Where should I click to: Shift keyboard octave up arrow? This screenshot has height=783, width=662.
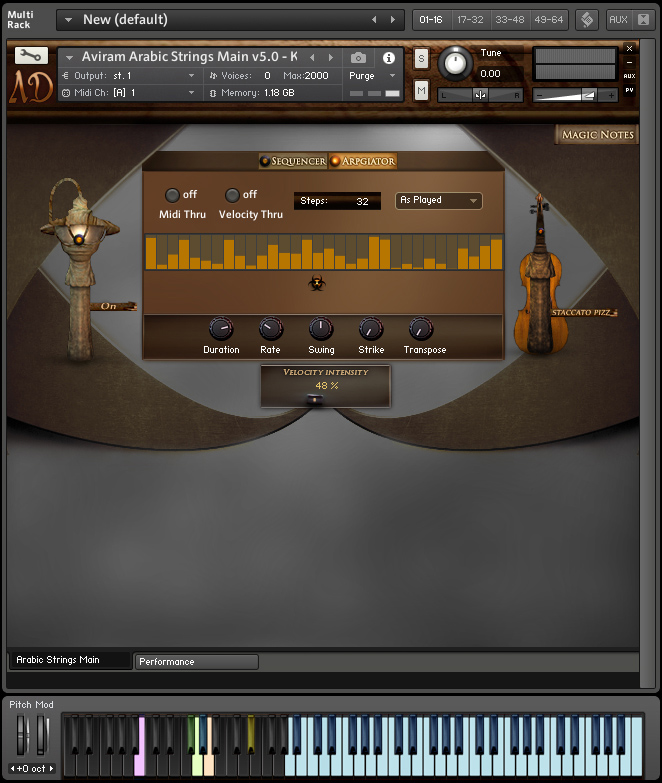pyautogui.click(x=51, y=769)
